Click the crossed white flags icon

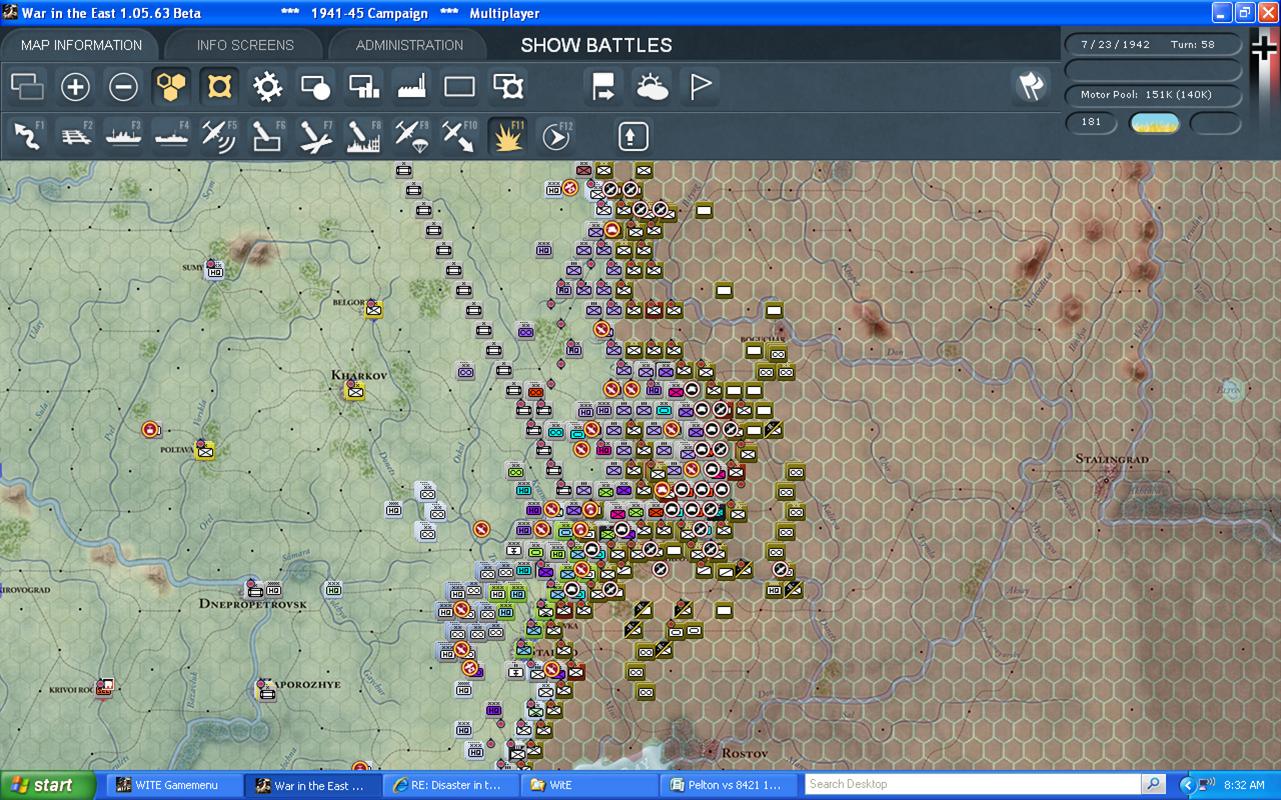click(1031, 86)
